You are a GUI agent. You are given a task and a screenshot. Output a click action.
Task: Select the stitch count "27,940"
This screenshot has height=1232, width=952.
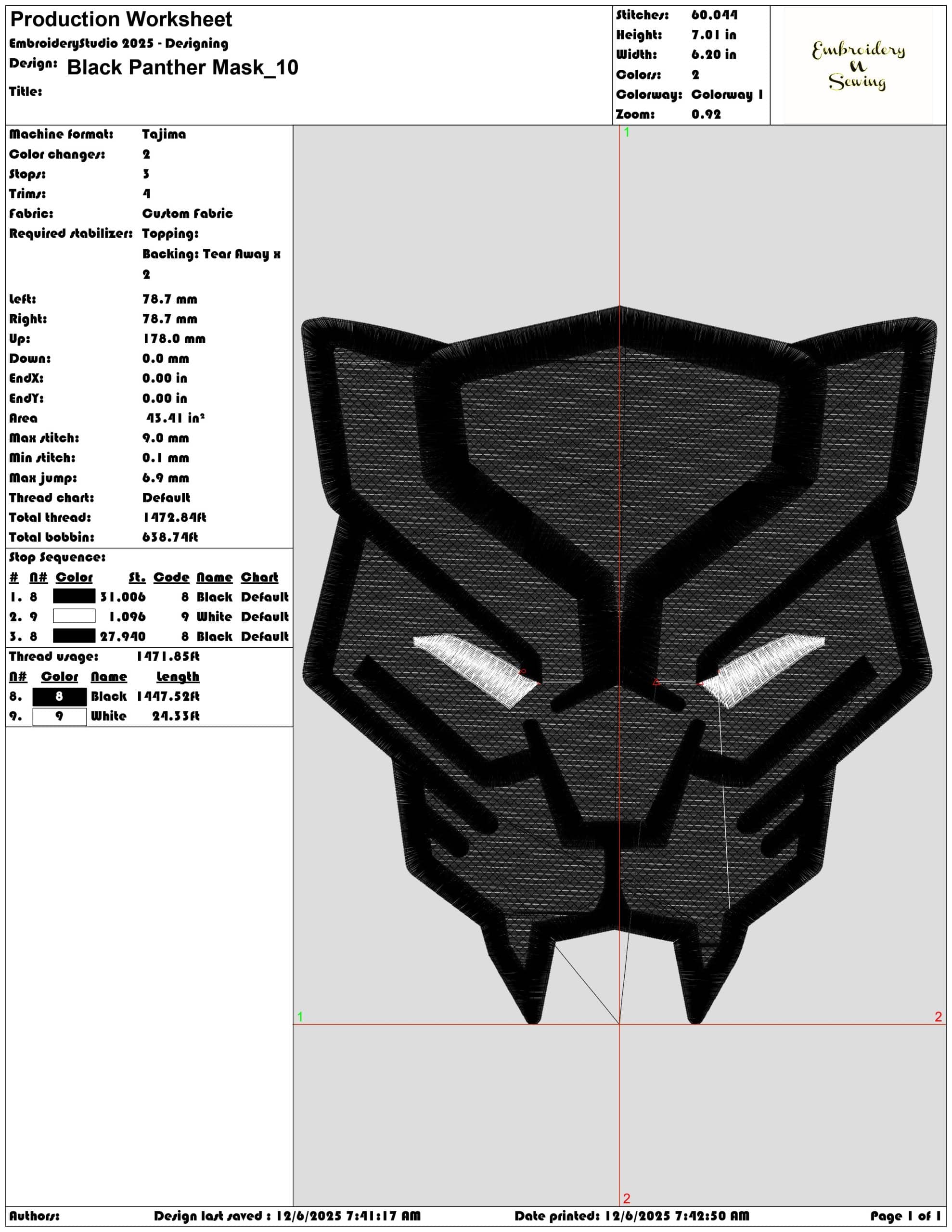122,636
